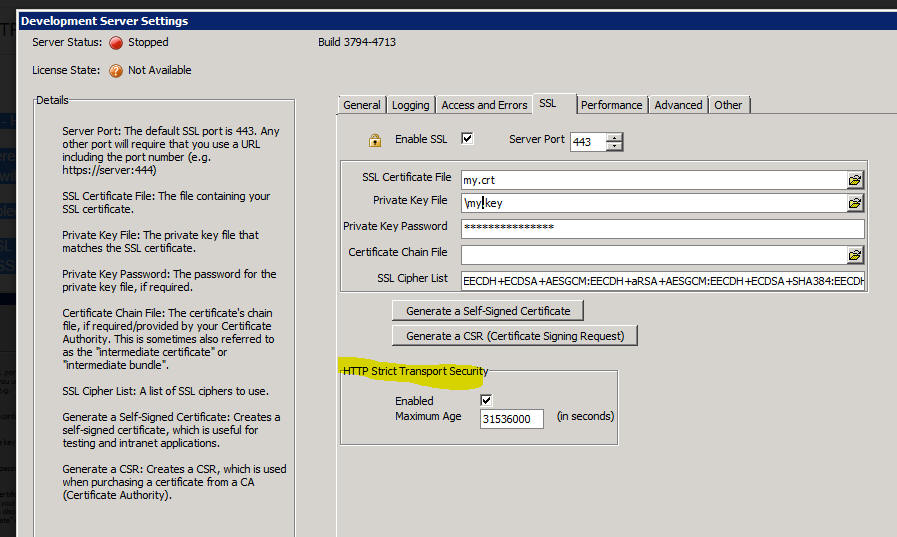Select the Access and Errors tab

pyautogui.click(x=485, y=105)
